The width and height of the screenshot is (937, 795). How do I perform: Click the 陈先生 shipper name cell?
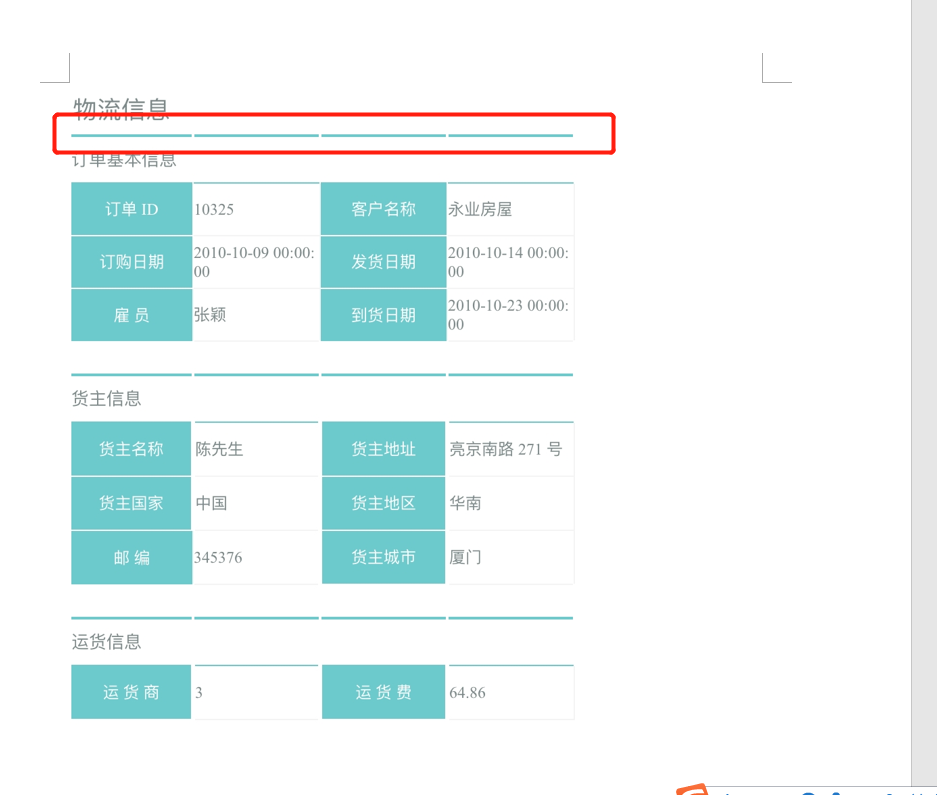click(256, 449)
